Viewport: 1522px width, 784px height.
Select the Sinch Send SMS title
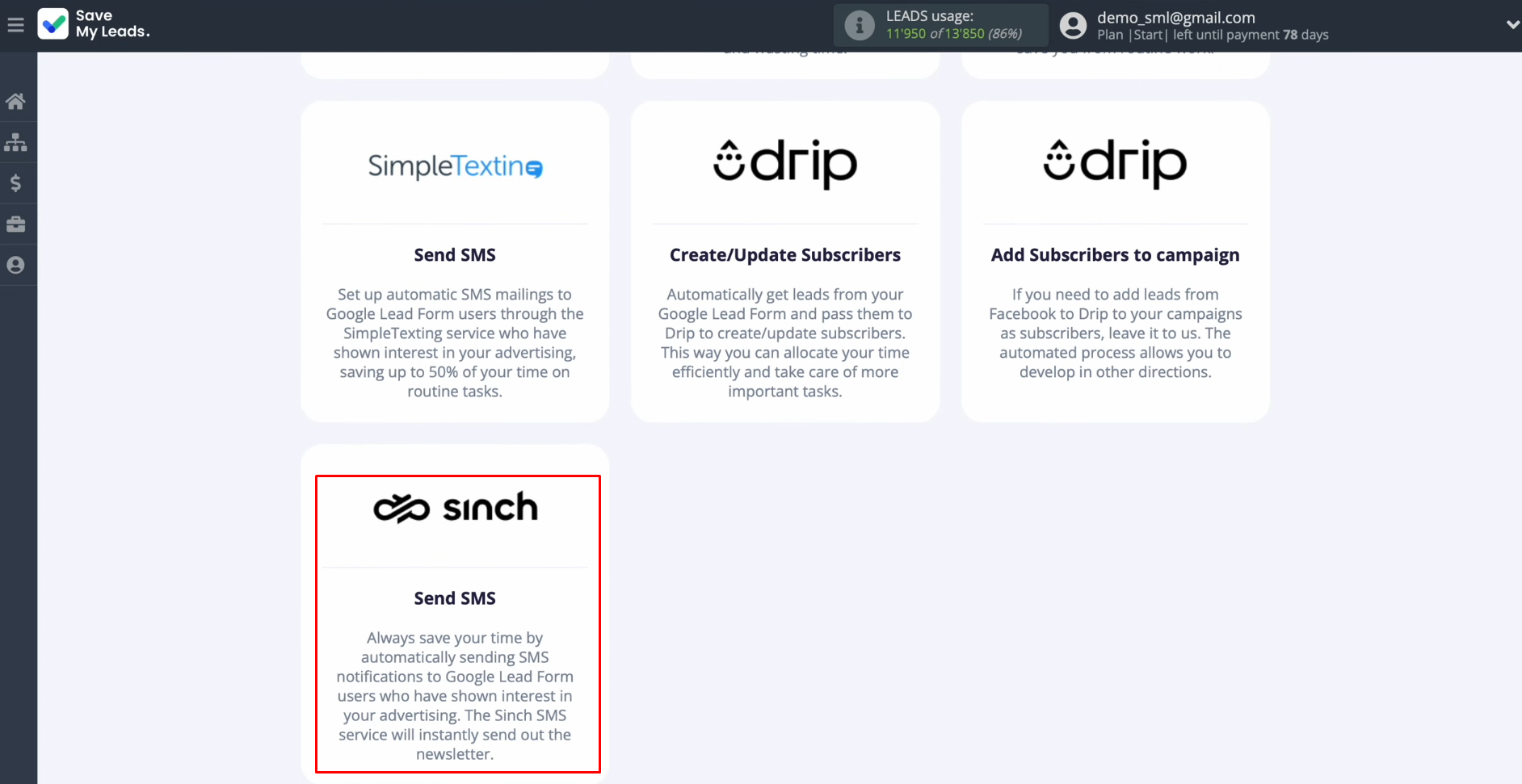click(455, 598)
